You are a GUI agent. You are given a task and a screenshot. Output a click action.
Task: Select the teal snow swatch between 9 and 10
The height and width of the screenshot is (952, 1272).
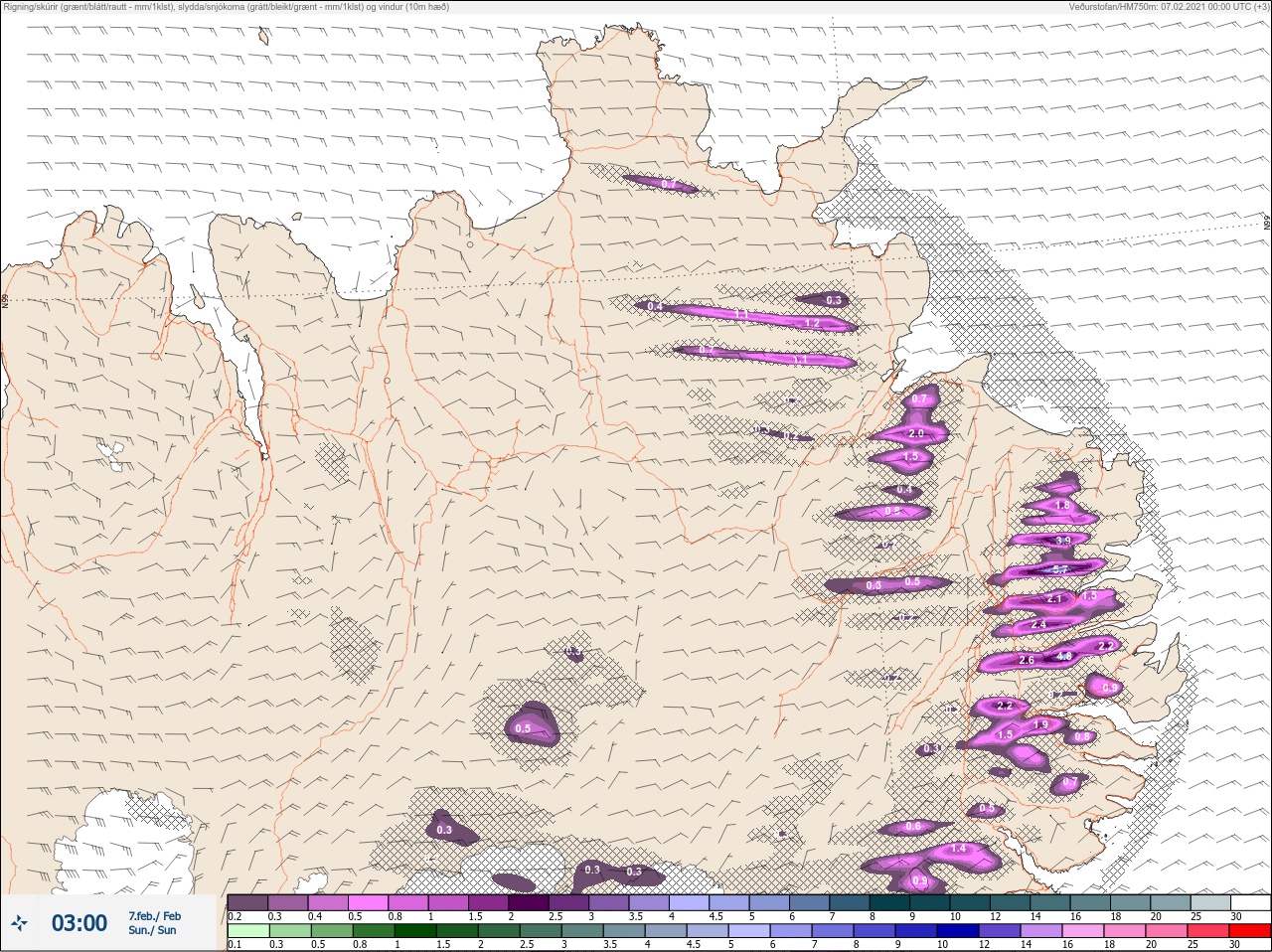point(932,902)
